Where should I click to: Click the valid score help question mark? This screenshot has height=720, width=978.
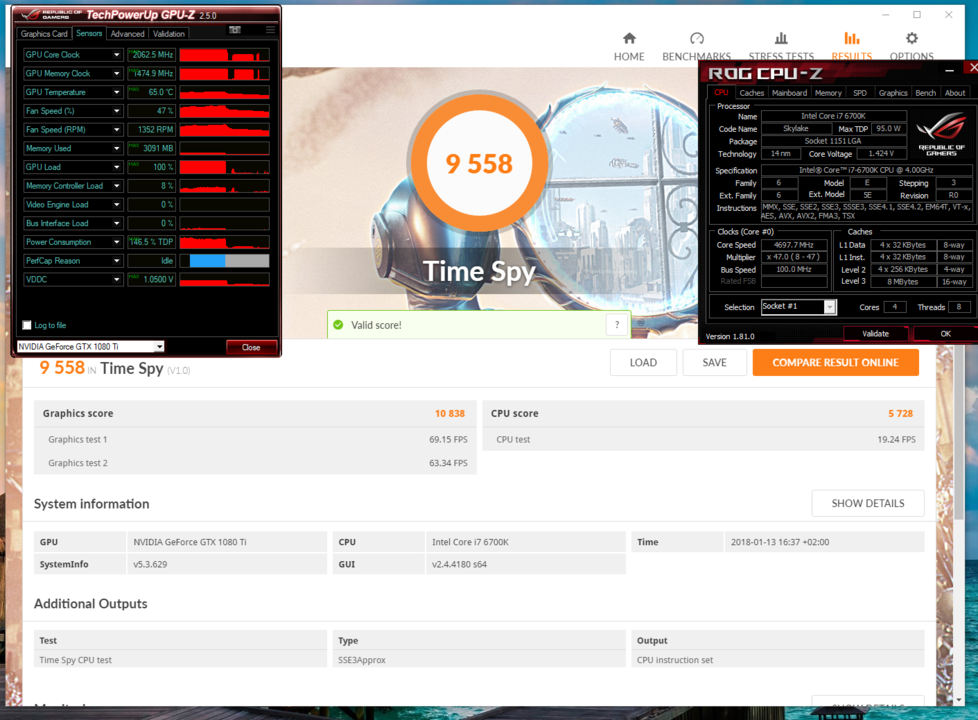(617, 324)
